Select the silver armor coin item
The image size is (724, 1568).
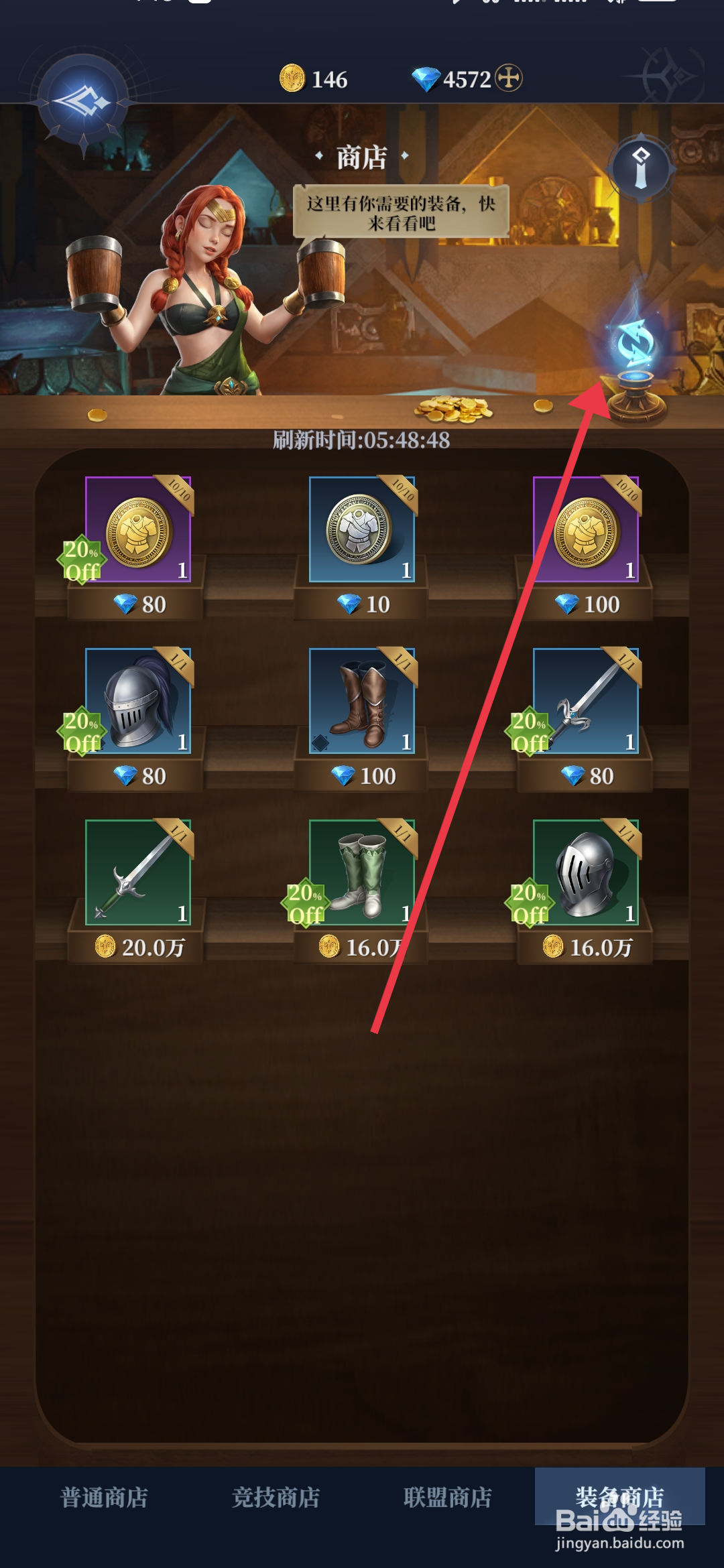coord(362,529)
